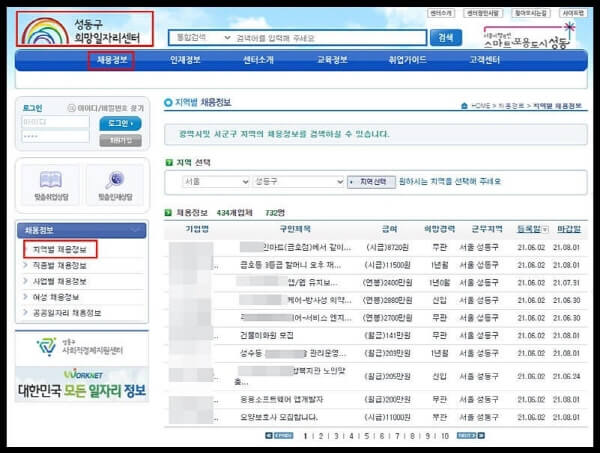Open the 성동구 사회적경제지원센터 banner
The image size is (600, 453).
[x=82, y=347]
